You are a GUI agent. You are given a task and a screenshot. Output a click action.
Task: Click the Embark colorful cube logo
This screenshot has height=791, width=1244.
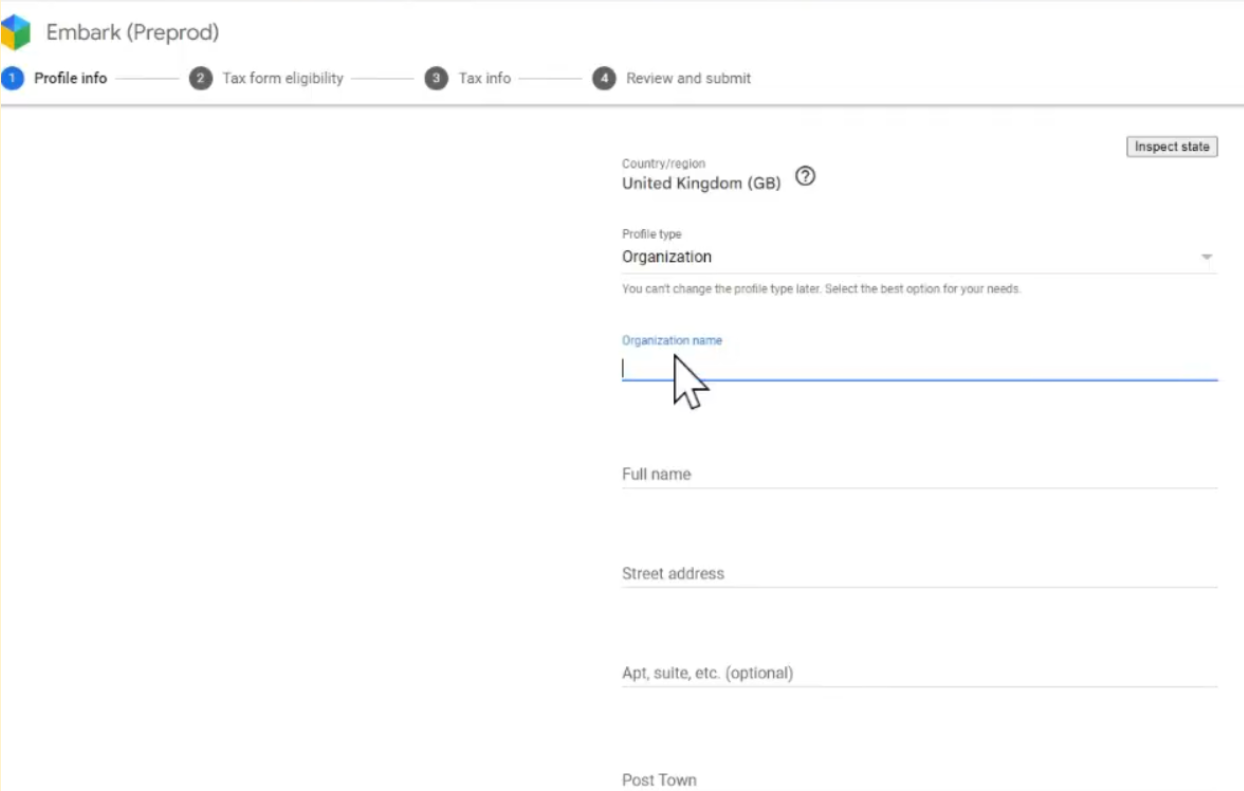[x=16, y=33]
